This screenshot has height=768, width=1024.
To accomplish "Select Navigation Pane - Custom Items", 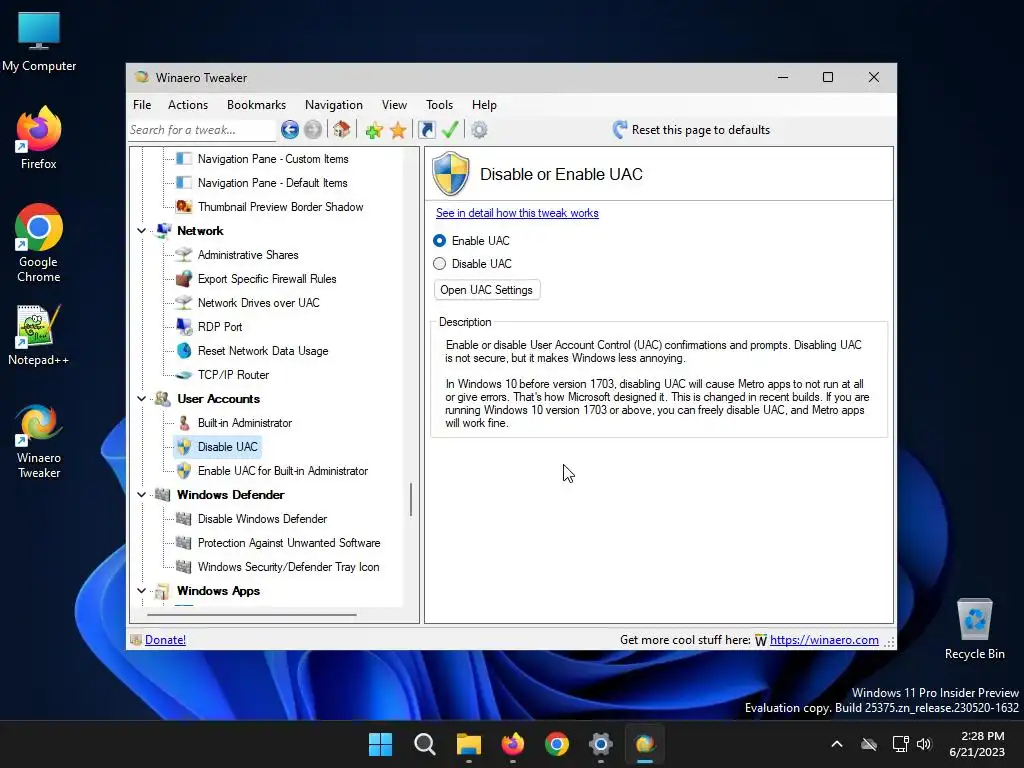I will pos(273,159).
